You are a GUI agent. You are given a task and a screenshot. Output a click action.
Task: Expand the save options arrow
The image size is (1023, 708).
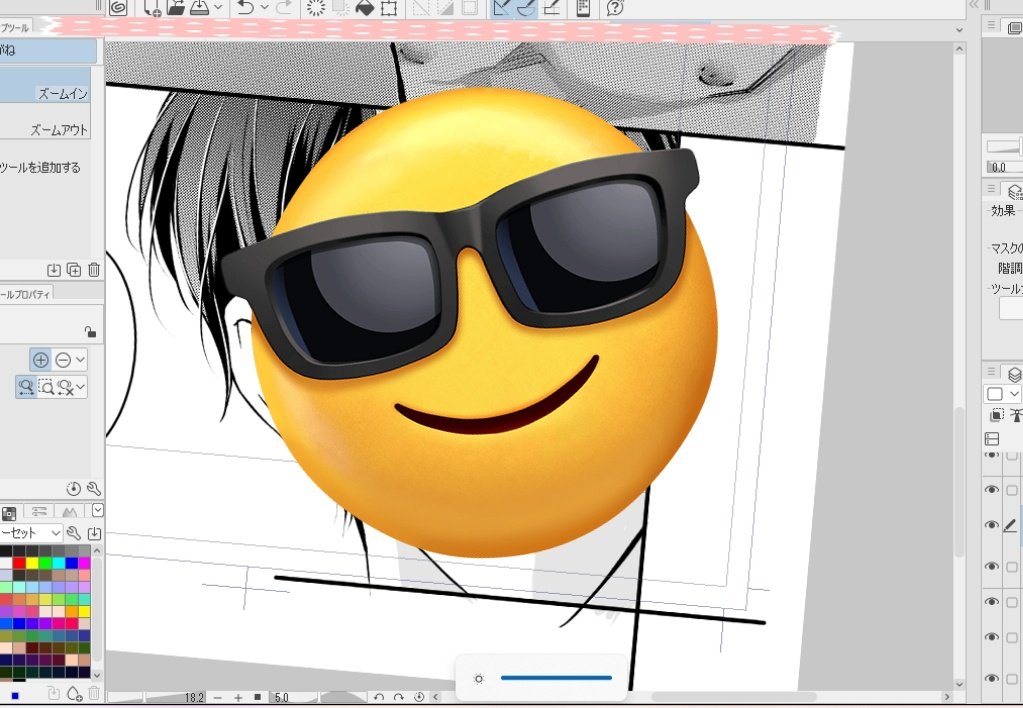click(218, 7)
